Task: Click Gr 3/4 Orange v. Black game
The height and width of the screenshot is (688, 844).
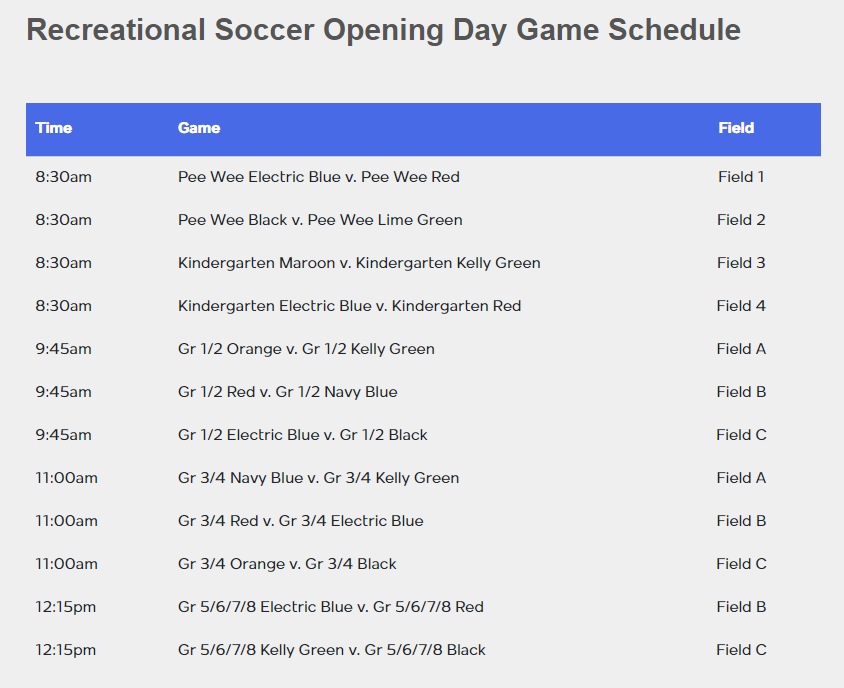Action: point(287,565)
